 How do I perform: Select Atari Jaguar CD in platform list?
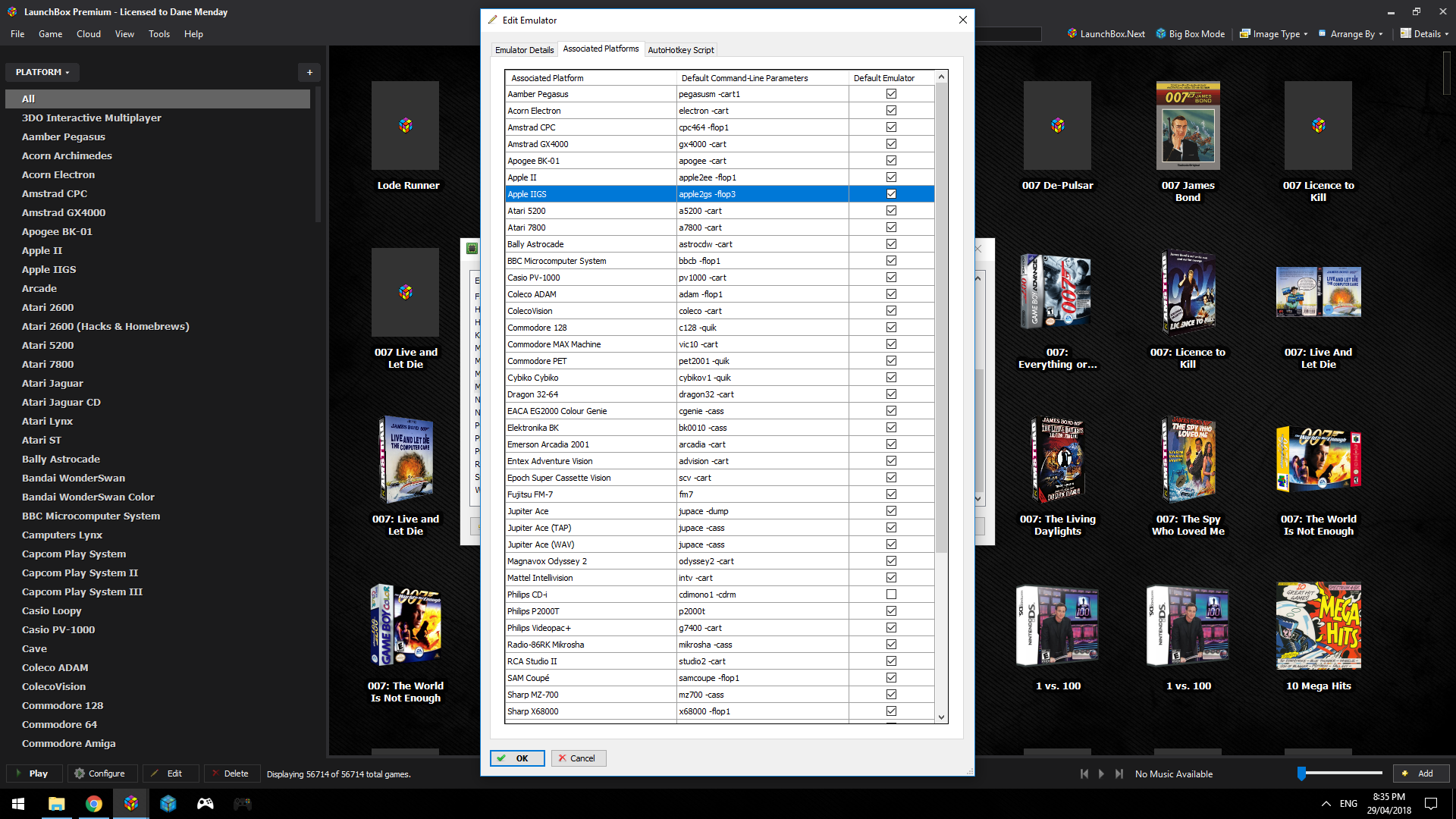[x=61, y=402]
